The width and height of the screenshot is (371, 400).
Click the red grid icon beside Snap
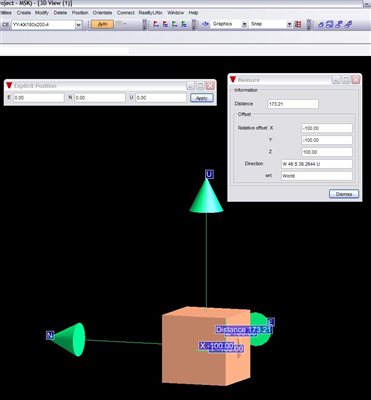pos(298,24)
